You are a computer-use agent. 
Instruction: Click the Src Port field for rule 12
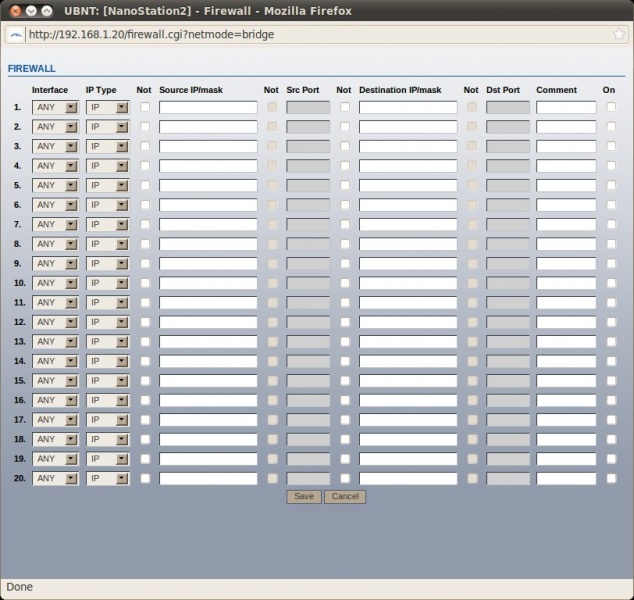tap(308, 322)
